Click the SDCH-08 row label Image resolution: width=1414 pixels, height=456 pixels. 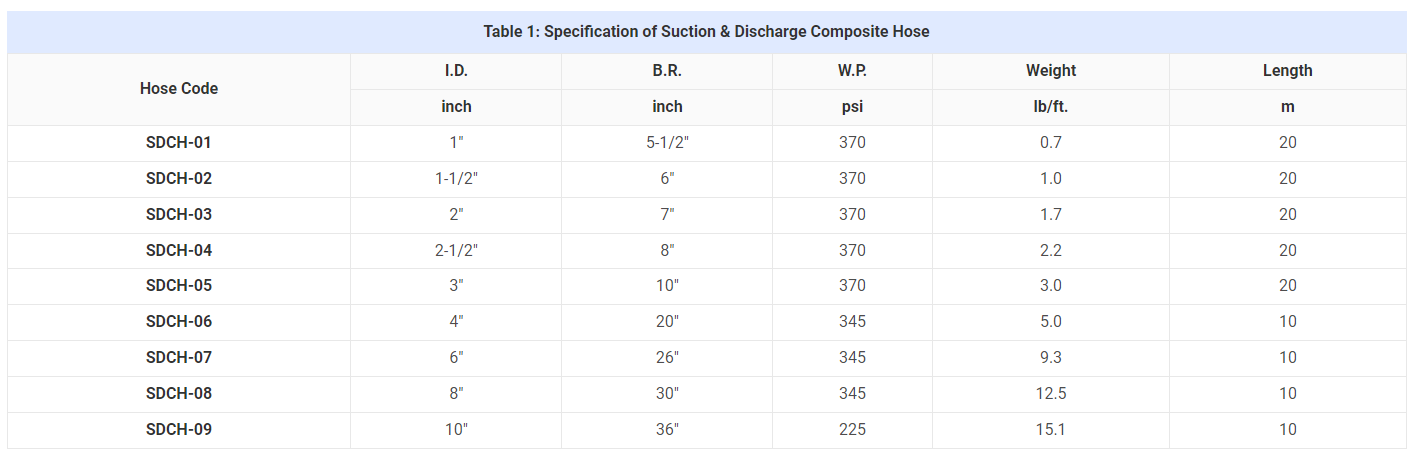[179, 394]
